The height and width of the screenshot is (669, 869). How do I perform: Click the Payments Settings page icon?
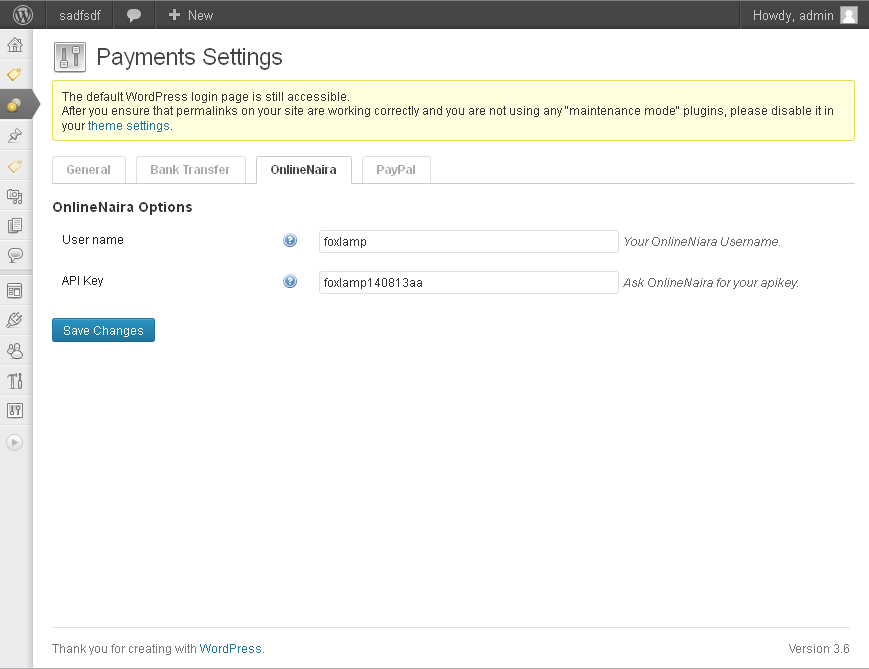pos(70,57)
